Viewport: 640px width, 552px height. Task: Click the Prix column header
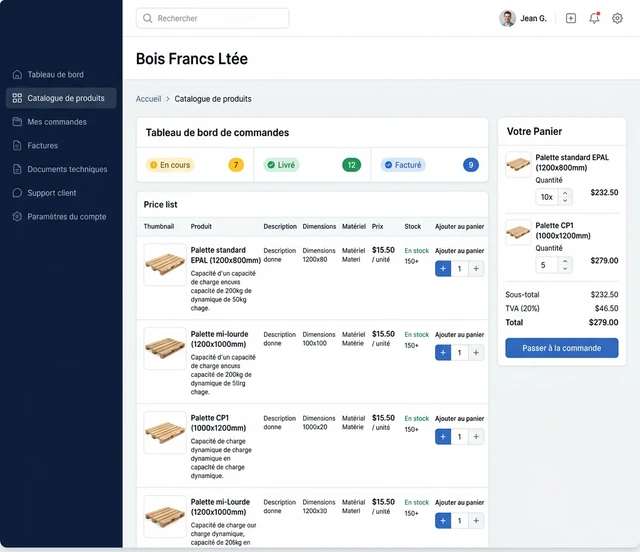coord(378,226)
